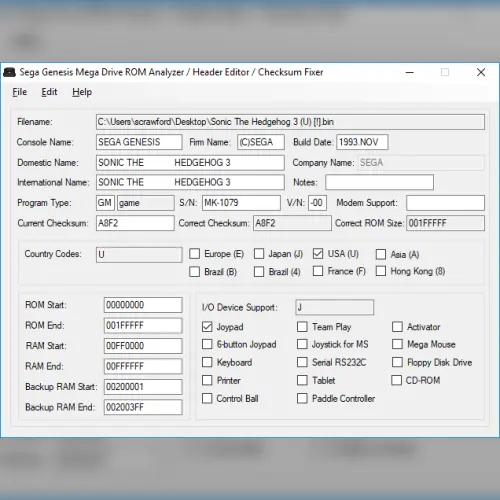Open the Edit menu
Screen dimensions: 500x500
tap(49, 92)
